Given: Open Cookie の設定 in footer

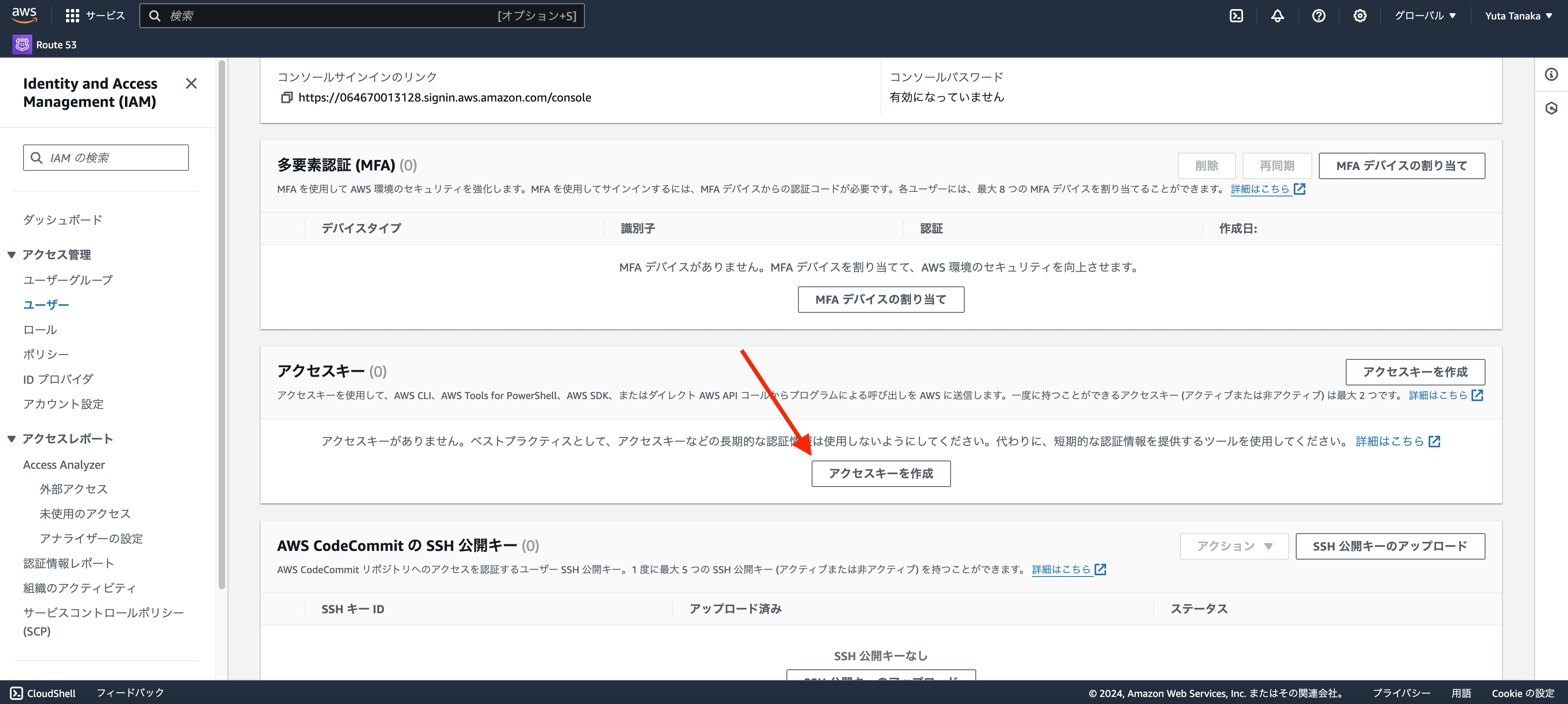Looking at the screenshot, I should click(x=1522, y=694).
